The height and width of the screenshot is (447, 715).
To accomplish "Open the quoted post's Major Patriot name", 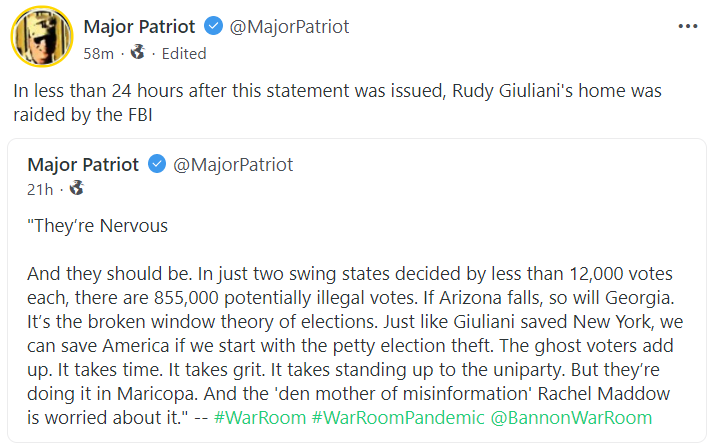I will [x=84, y=164].
